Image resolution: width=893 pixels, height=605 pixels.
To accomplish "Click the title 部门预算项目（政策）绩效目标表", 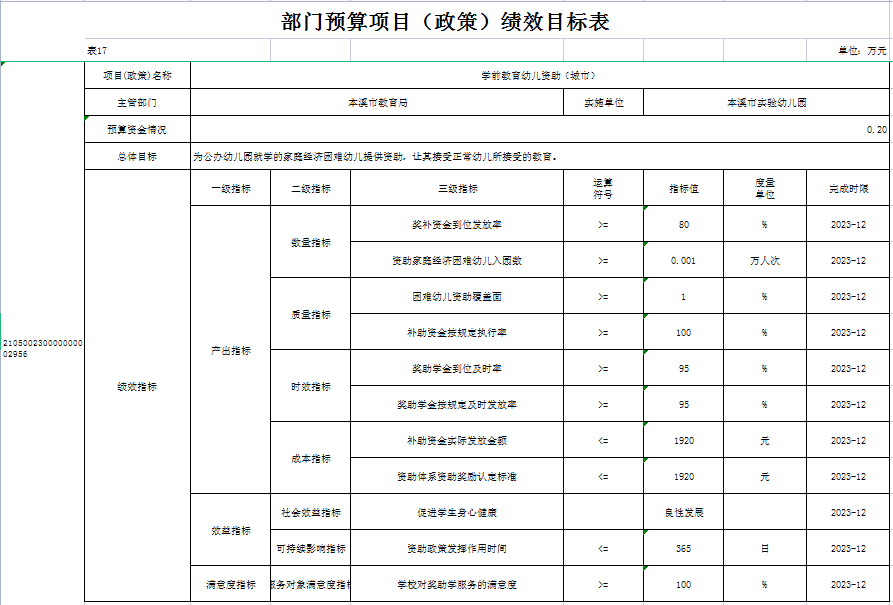I will [x=445, y=22].
